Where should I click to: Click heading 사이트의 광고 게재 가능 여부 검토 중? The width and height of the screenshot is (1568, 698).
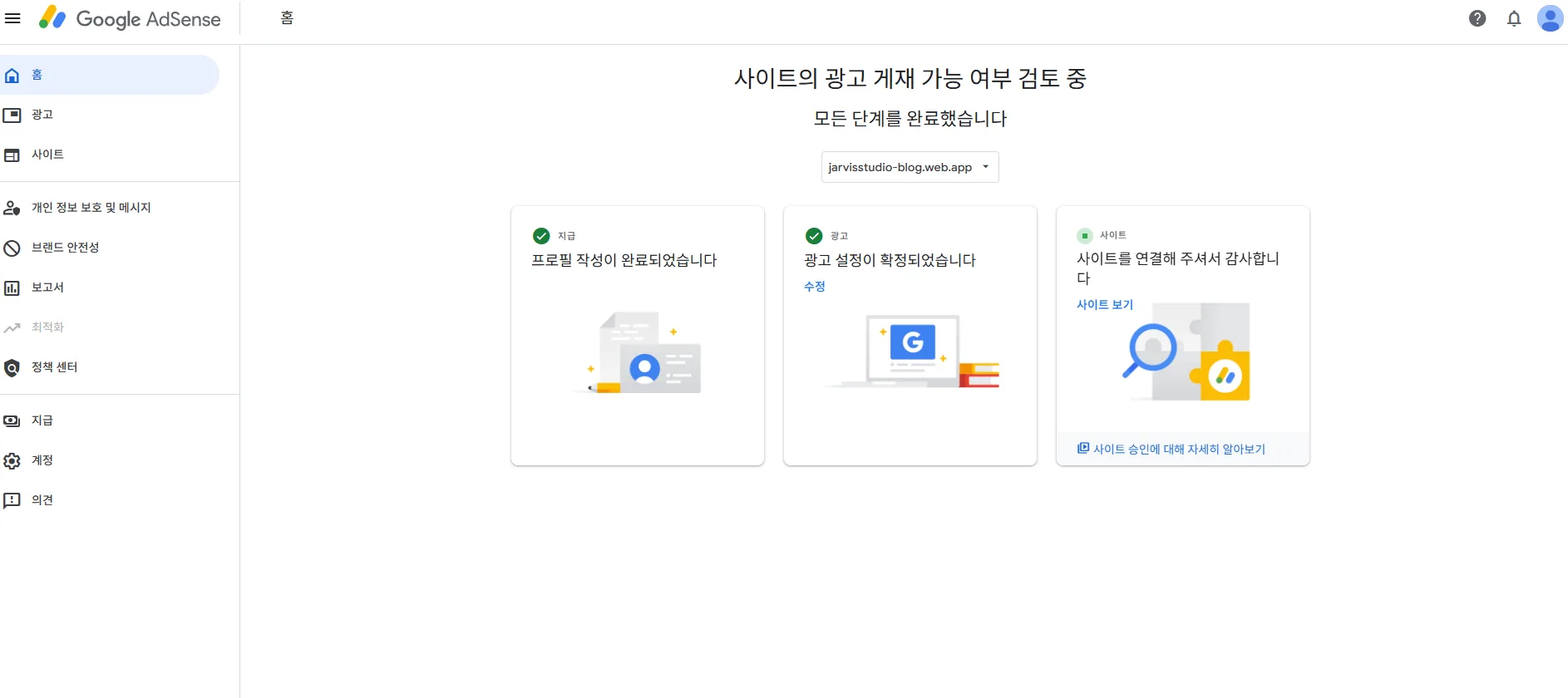pyautogui.click(x=910, y=78)
